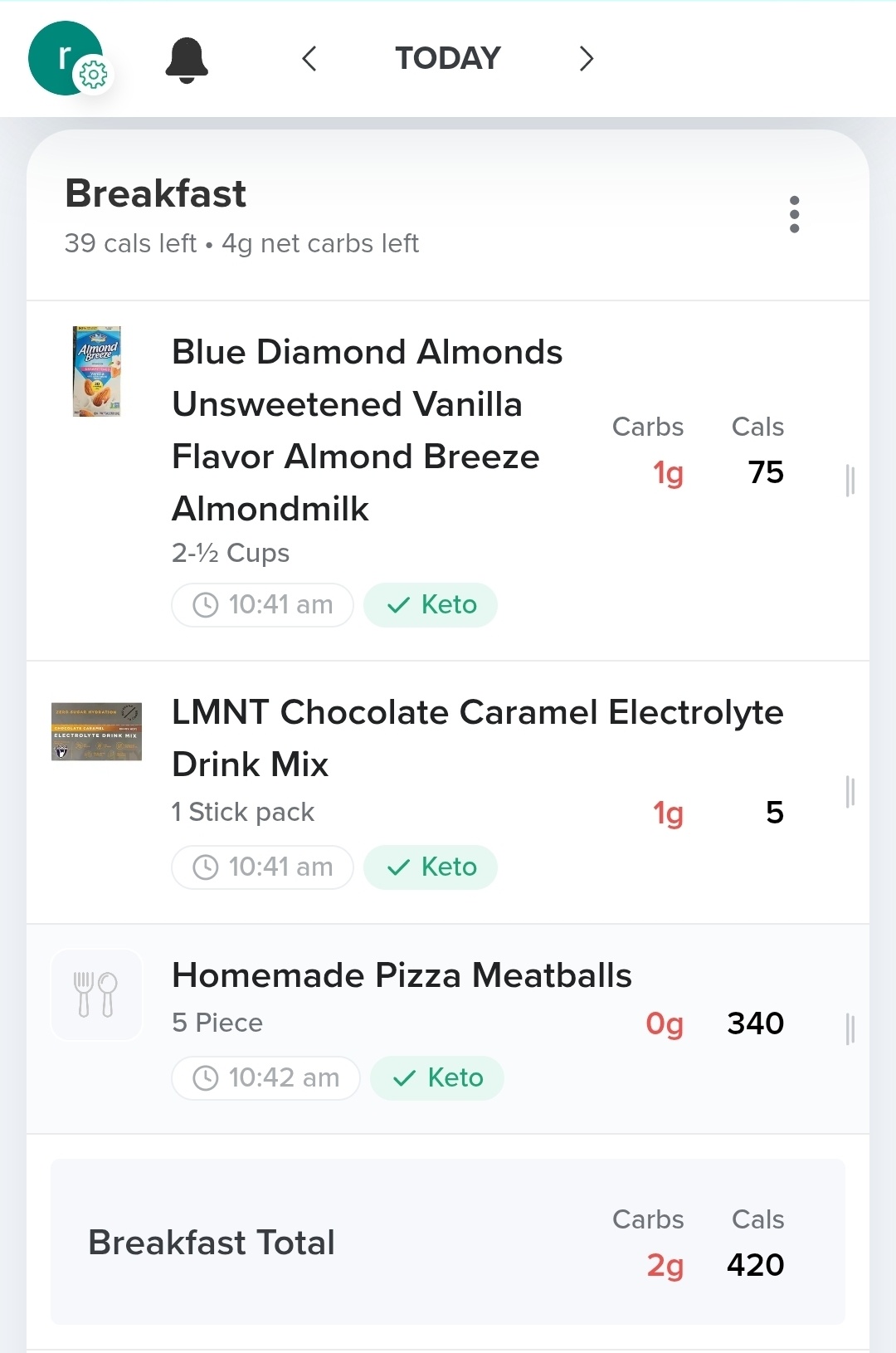Image resolution: width=896 pixels, height=1353 pixels.
Task: Open Homemade Pizza Meatballs entry
Action: click(x=402, y=976)
